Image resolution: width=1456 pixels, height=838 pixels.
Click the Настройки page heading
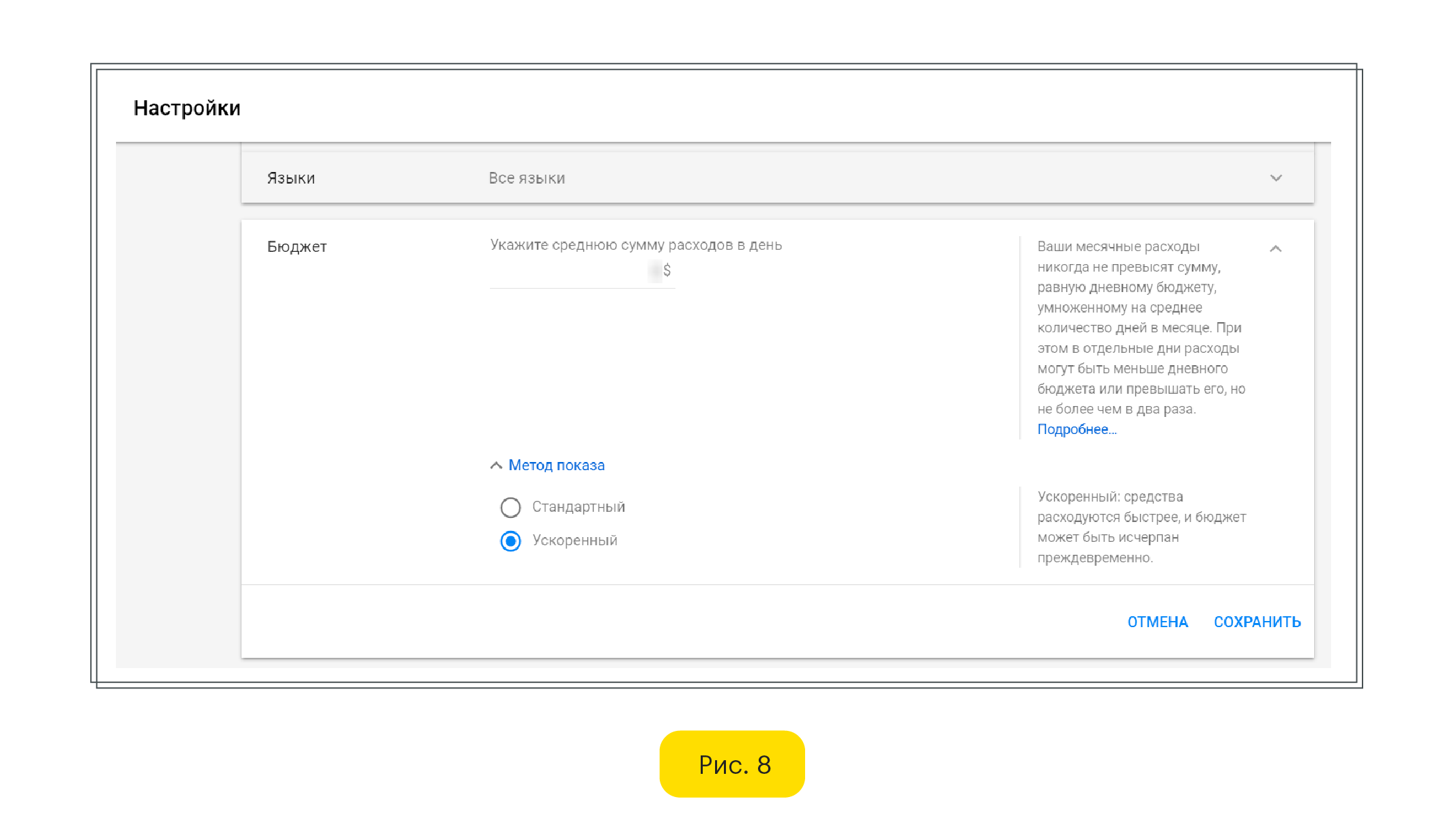pyautogui.click(x=187, y=108)
